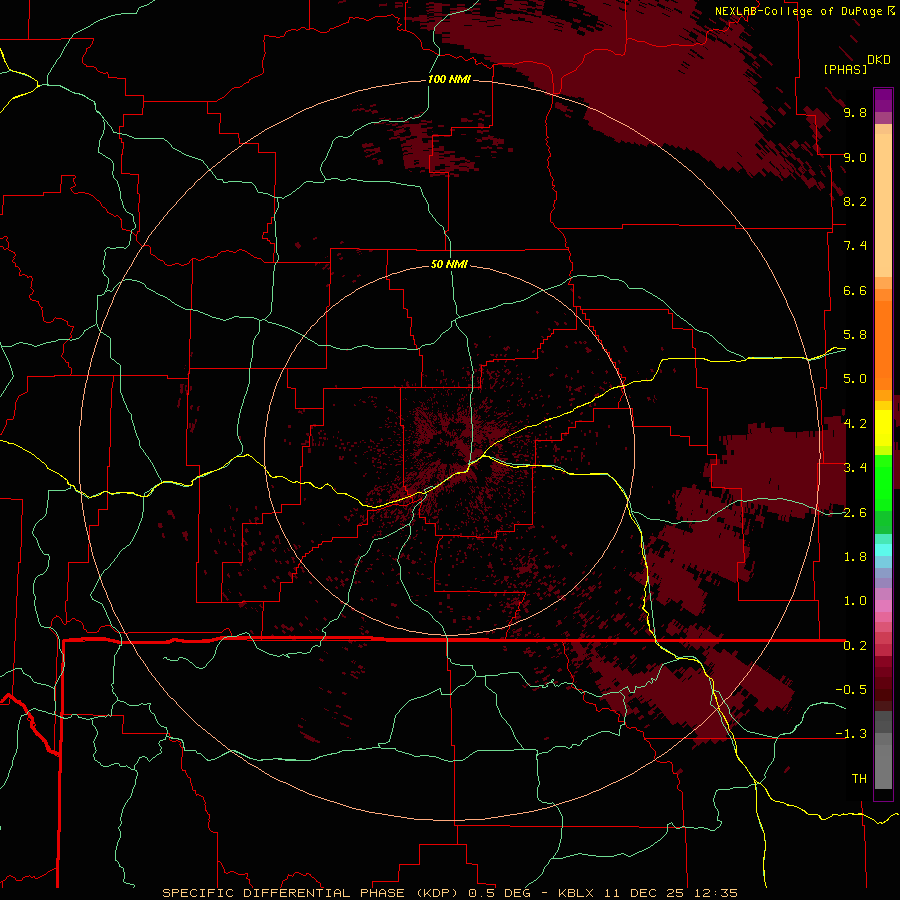Image resolution: width=900 pixels, height=900 pixels.
Task: Click the 5.0 scale value
Action: click(855, 379)
